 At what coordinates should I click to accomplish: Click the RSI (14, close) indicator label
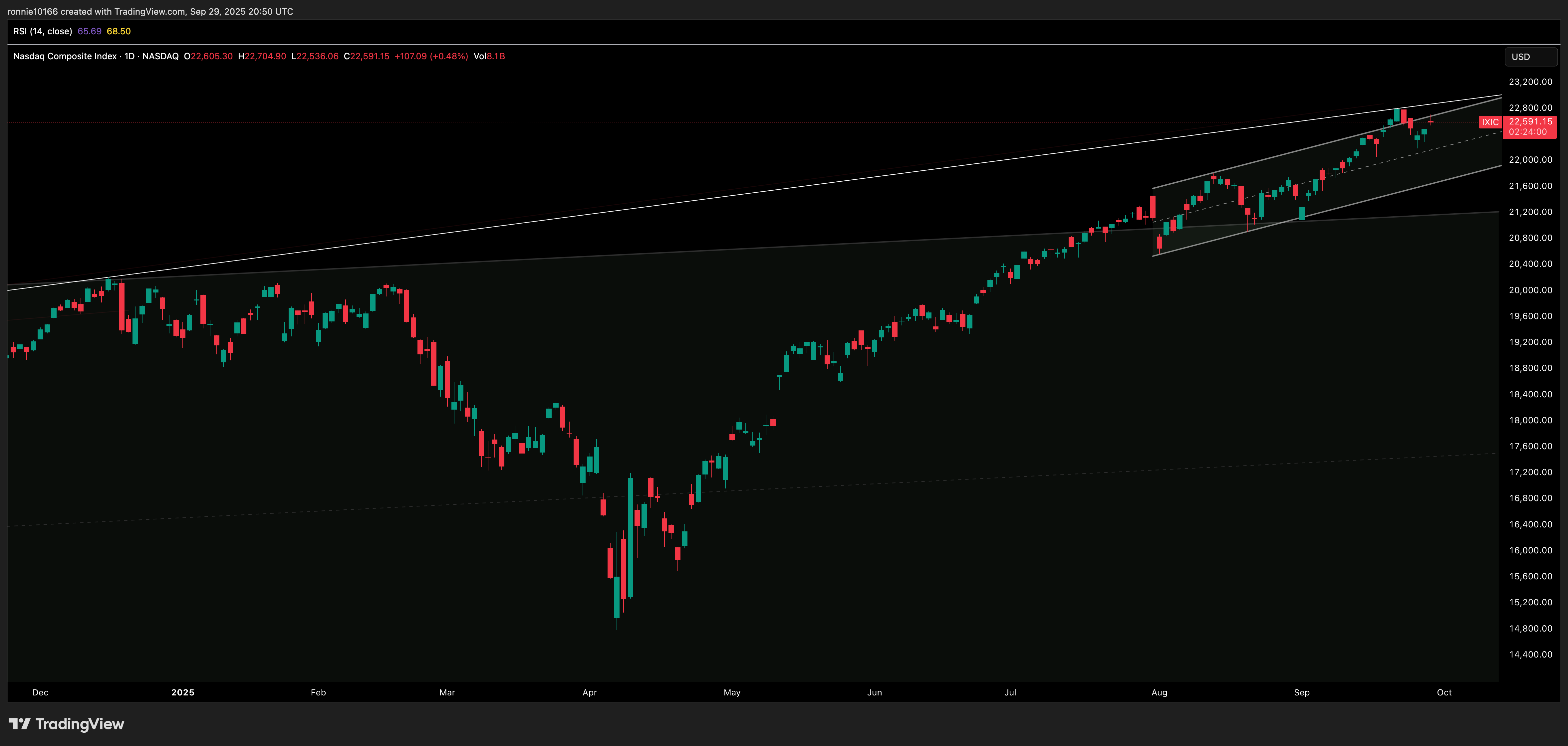point(43,31)
